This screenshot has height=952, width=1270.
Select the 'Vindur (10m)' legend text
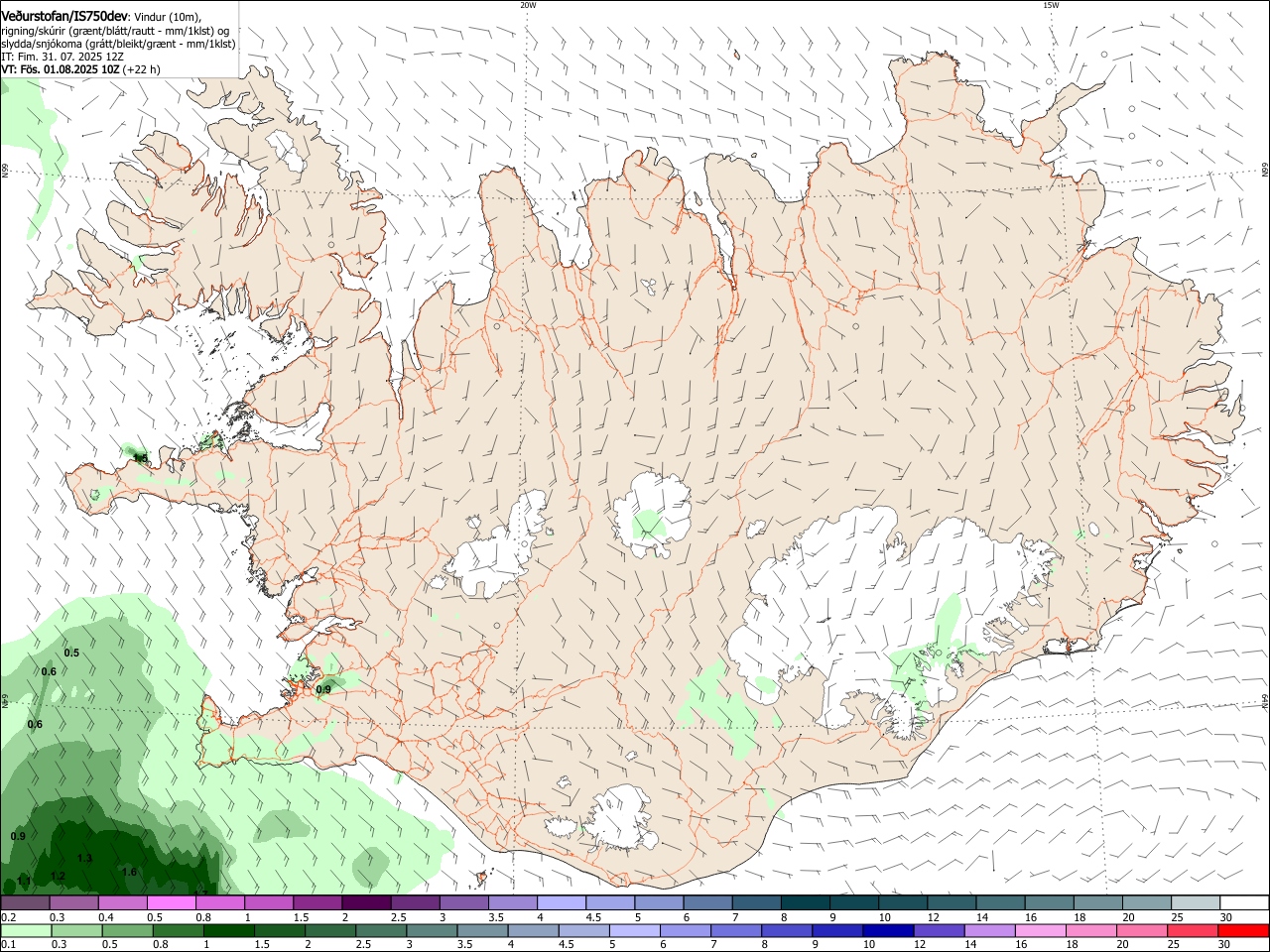[168, 17]
